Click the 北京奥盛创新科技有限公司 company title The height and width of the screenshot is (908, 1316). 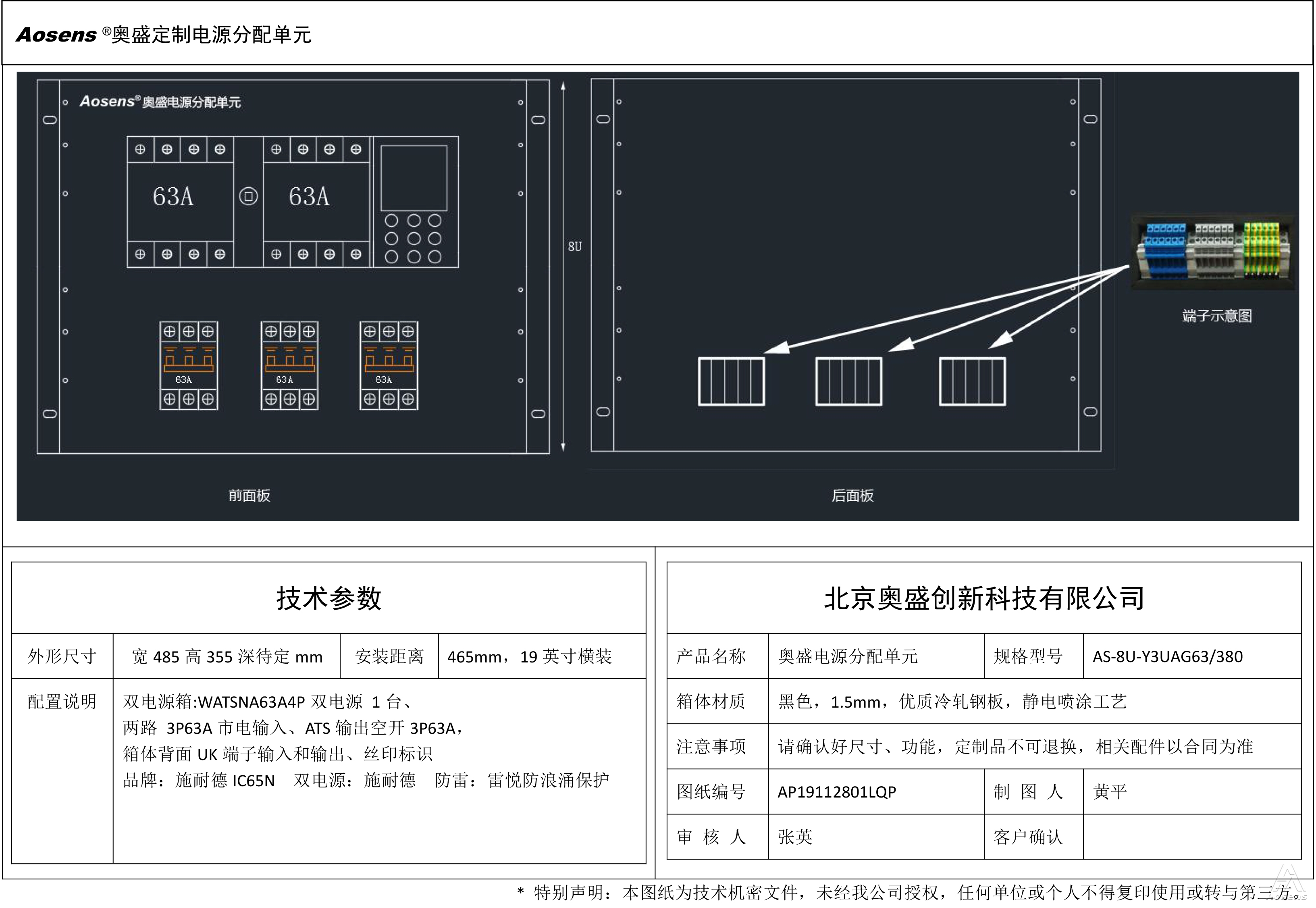click(984, 598)
